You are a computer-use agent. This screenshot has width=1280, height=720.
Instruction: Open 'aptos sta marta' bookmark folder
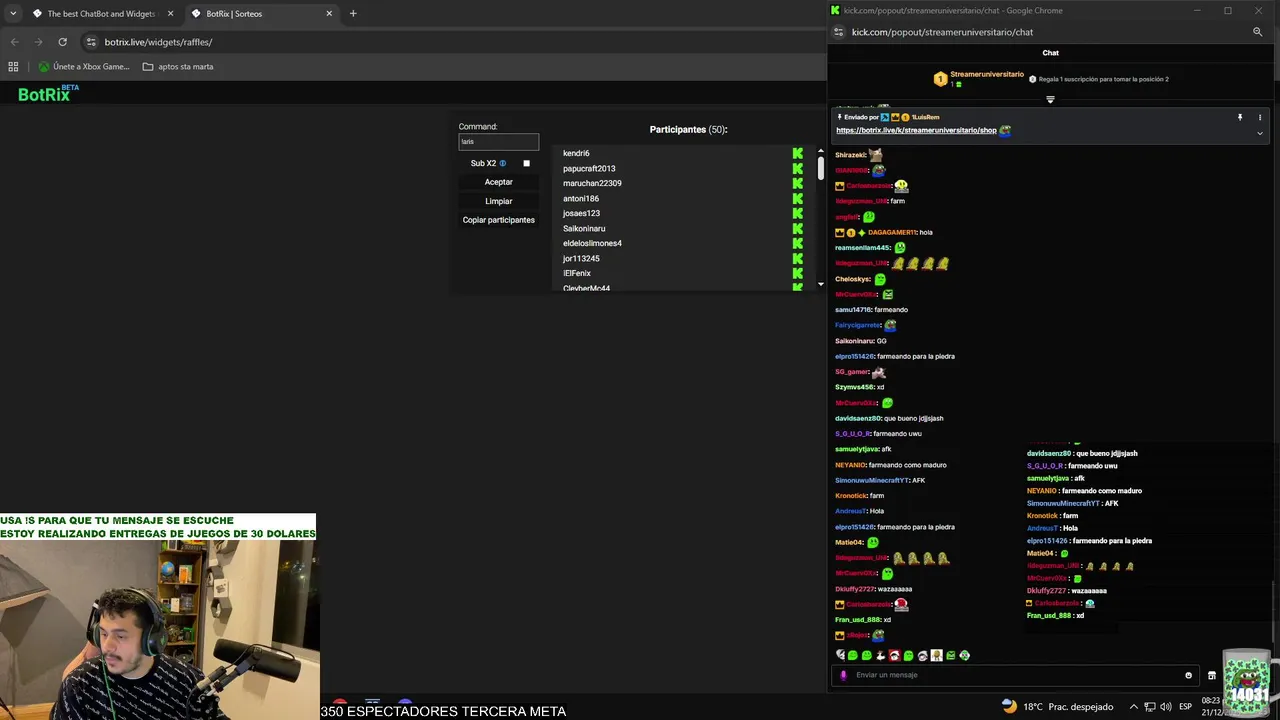[178, 67]
